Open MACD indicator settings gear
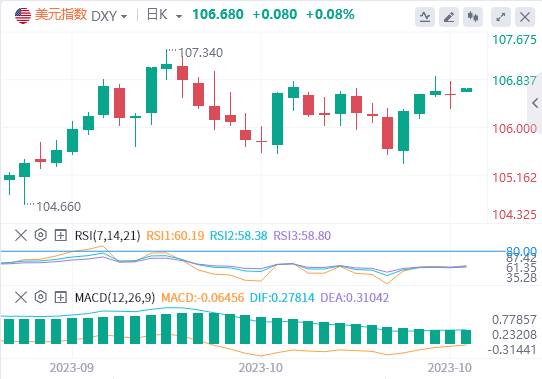The image size is (542, 379). click(x=41, y=297)
